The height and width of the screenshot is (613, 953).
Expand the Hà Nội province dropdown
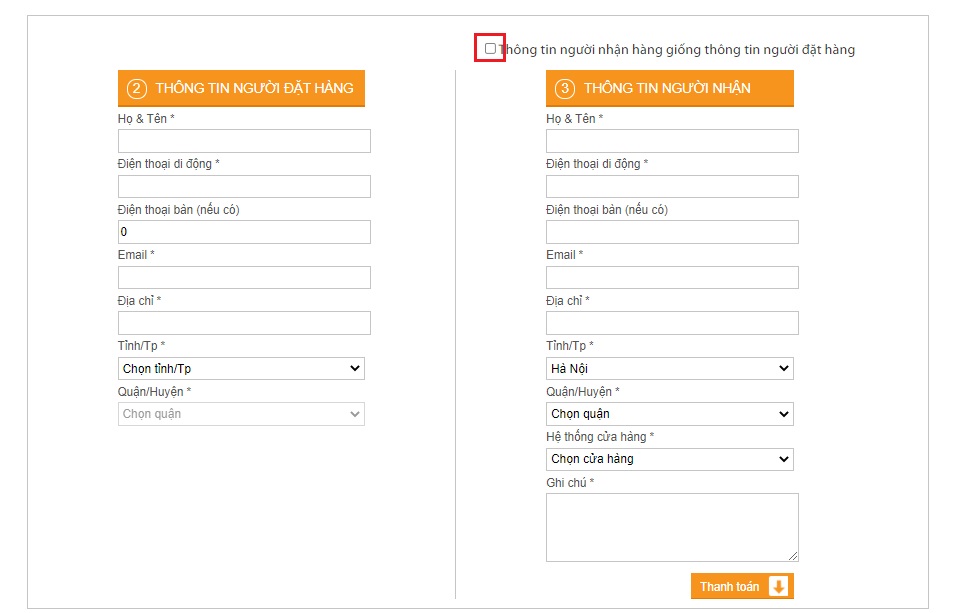(x=670, y=369)
